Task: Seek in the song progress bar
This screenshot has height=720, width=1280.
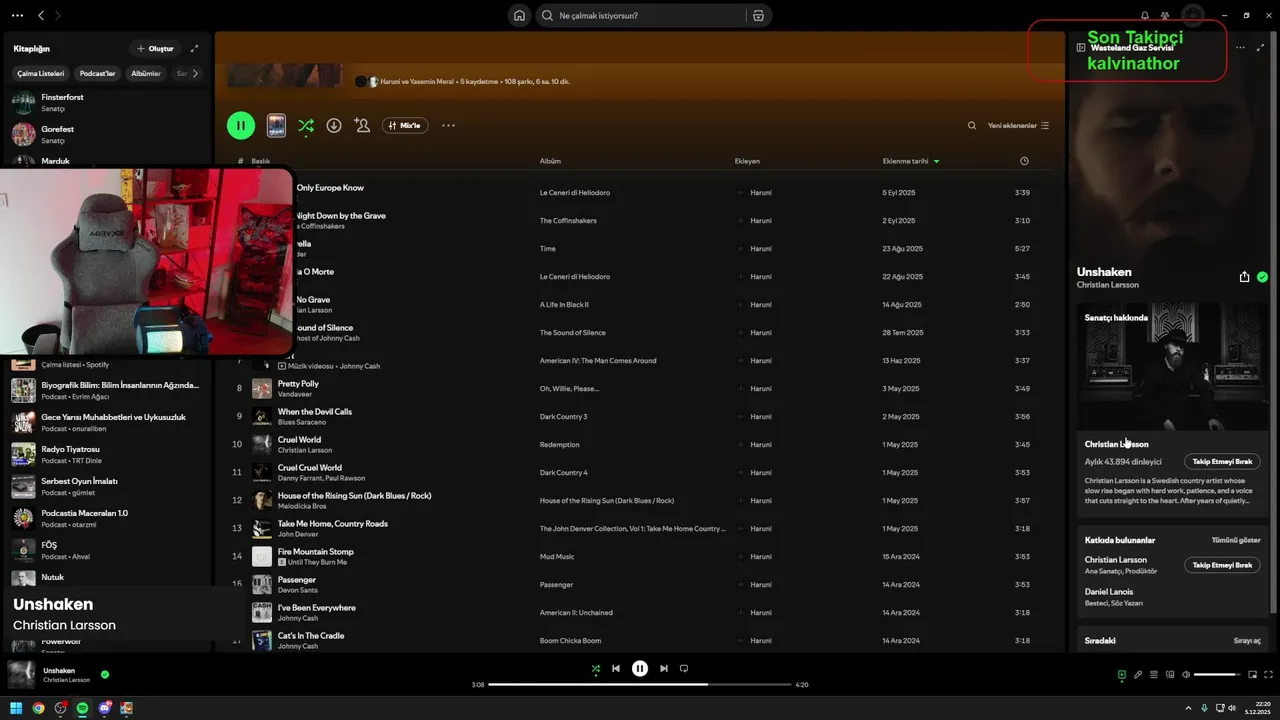Action: click(640, 685)
